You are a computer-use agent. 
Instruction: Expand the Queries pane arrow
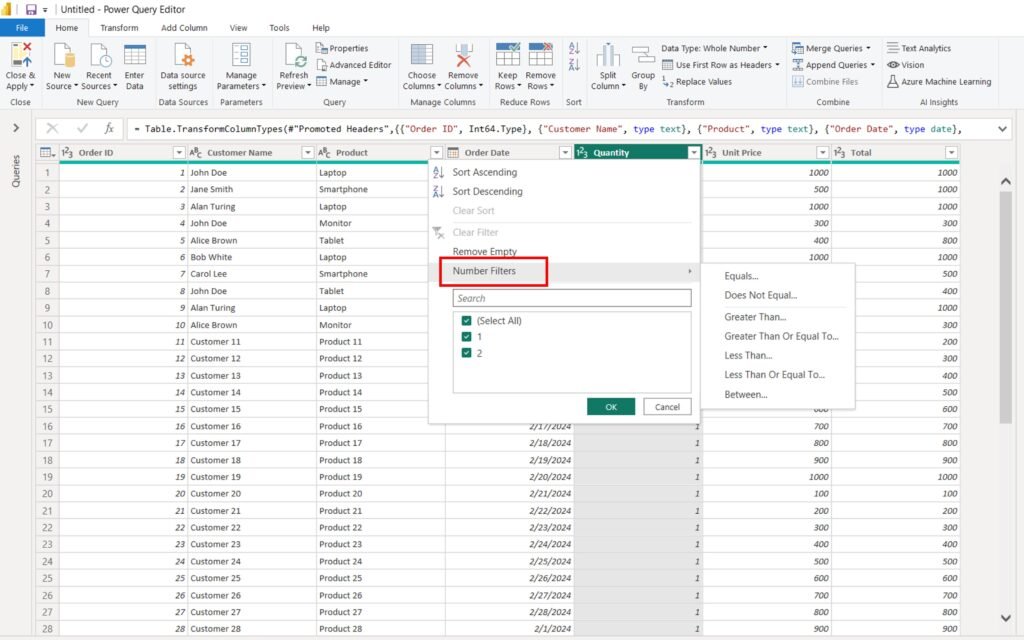tap(16, 128)
